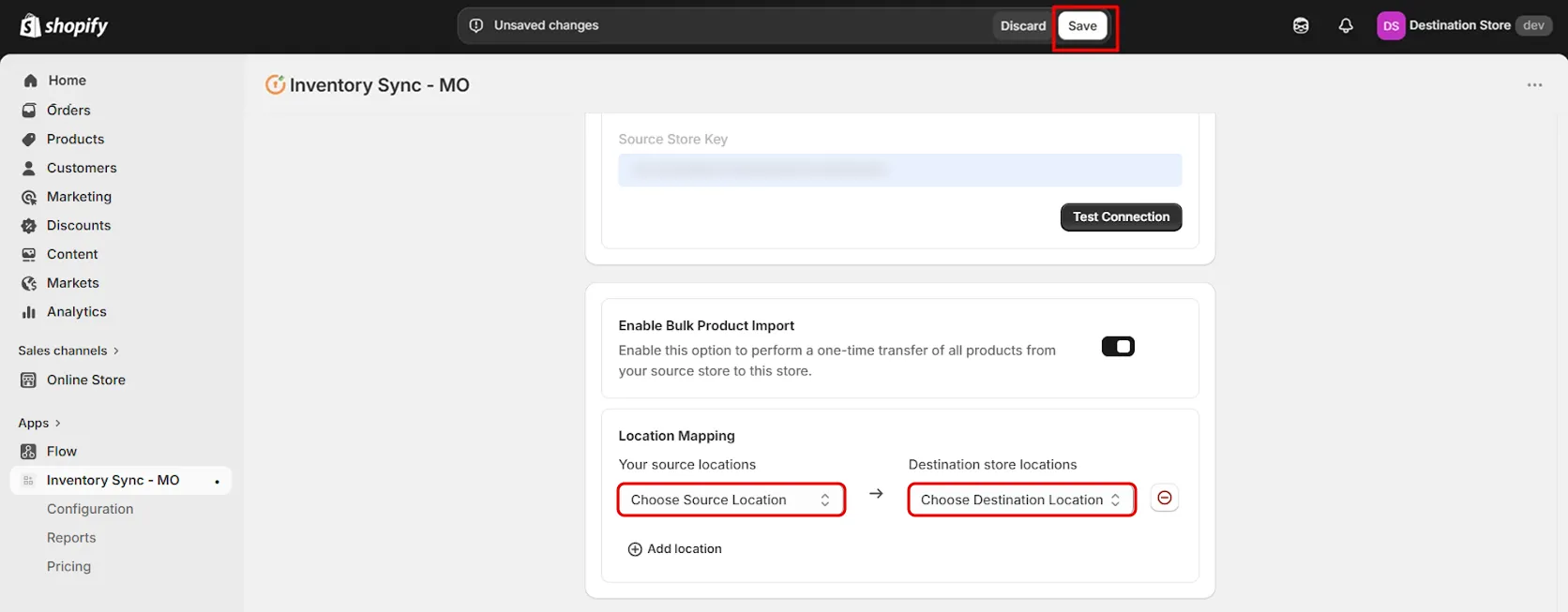Open Choose Source Location dropdown

[x=731, y=500]
